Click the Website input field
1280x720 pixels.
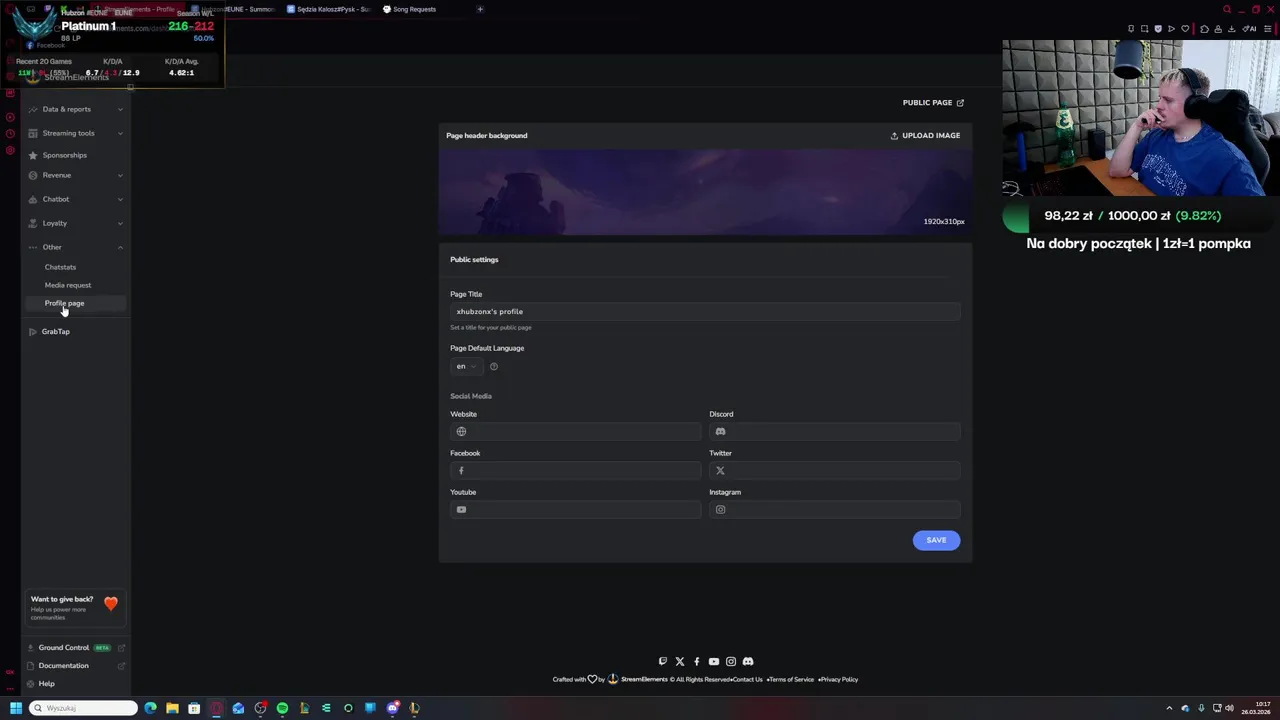[x=576, y=432]
